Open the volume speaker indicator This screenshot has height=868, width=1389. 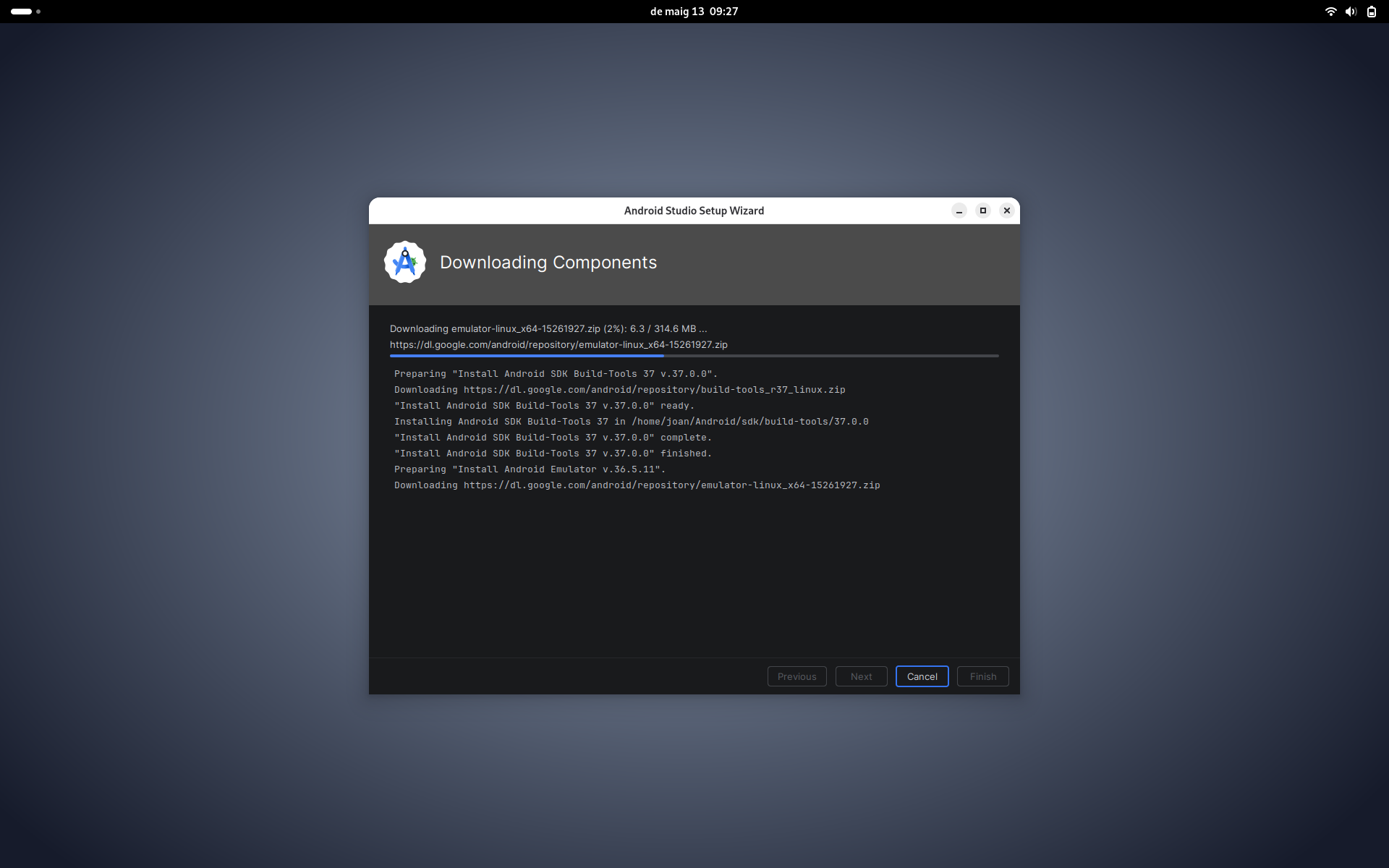coord(1351,12)
